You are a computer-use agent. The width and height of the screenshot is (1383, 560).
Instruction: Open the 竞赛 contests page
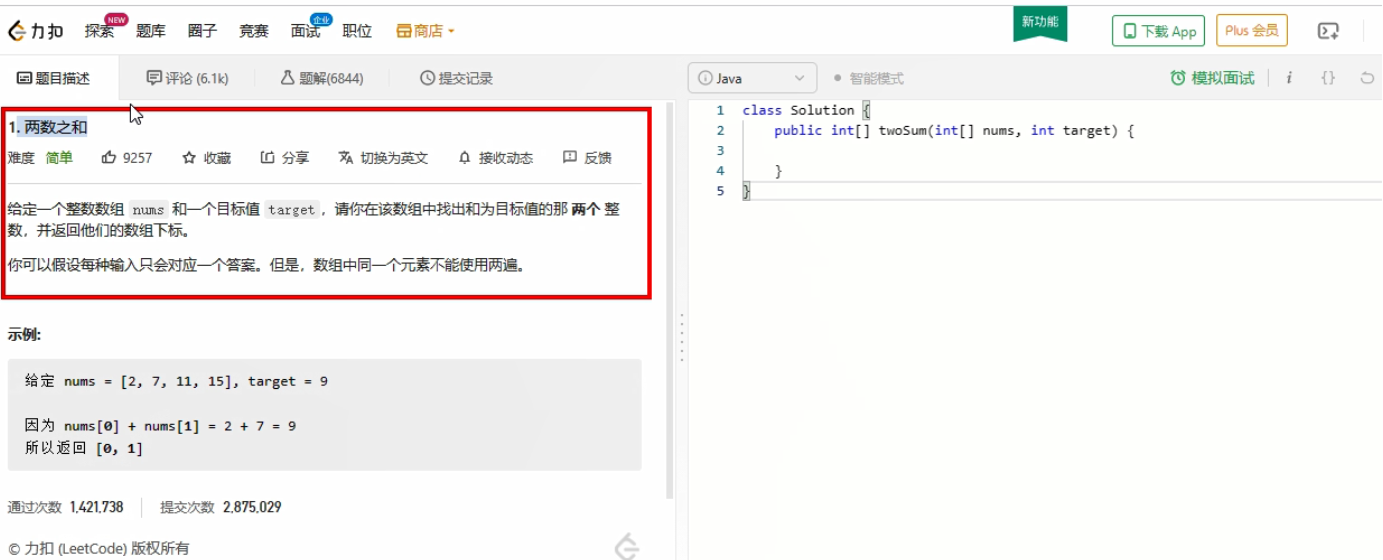click(254, 31)
